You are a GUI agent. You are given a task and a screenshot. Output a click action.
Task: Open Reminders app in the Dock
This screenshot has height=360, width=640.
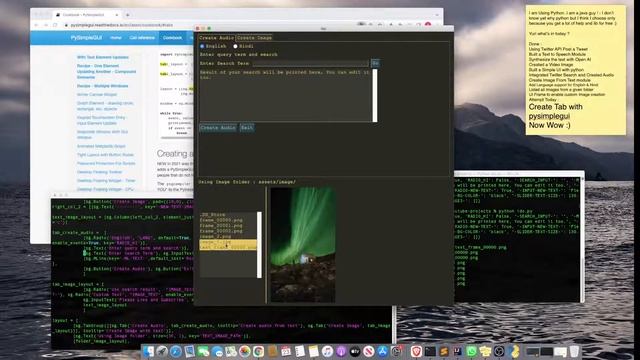click(x=300, y=351)
